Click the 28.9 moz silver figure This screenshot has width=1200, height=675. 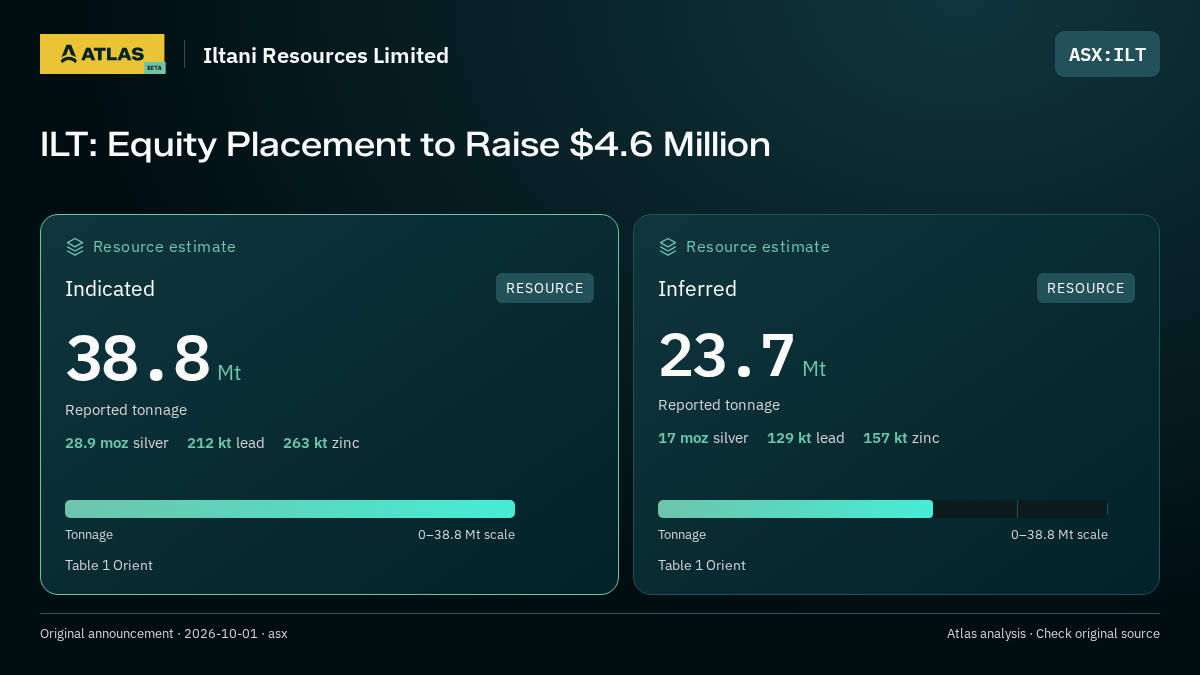click(117, 443)
